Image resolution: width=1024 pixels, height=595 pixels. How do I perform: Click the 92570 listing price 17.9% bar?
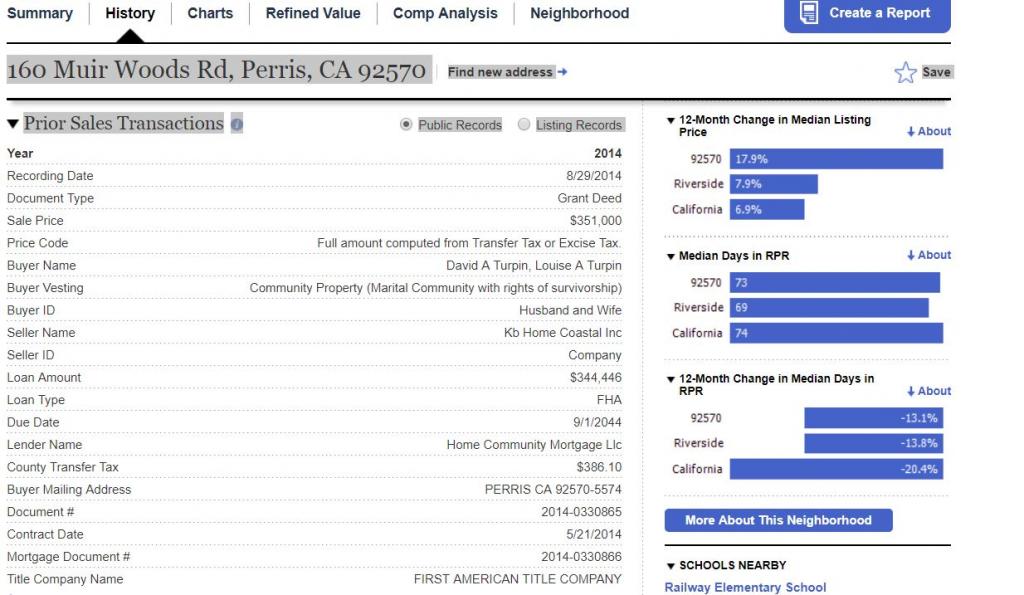(836, 159)
